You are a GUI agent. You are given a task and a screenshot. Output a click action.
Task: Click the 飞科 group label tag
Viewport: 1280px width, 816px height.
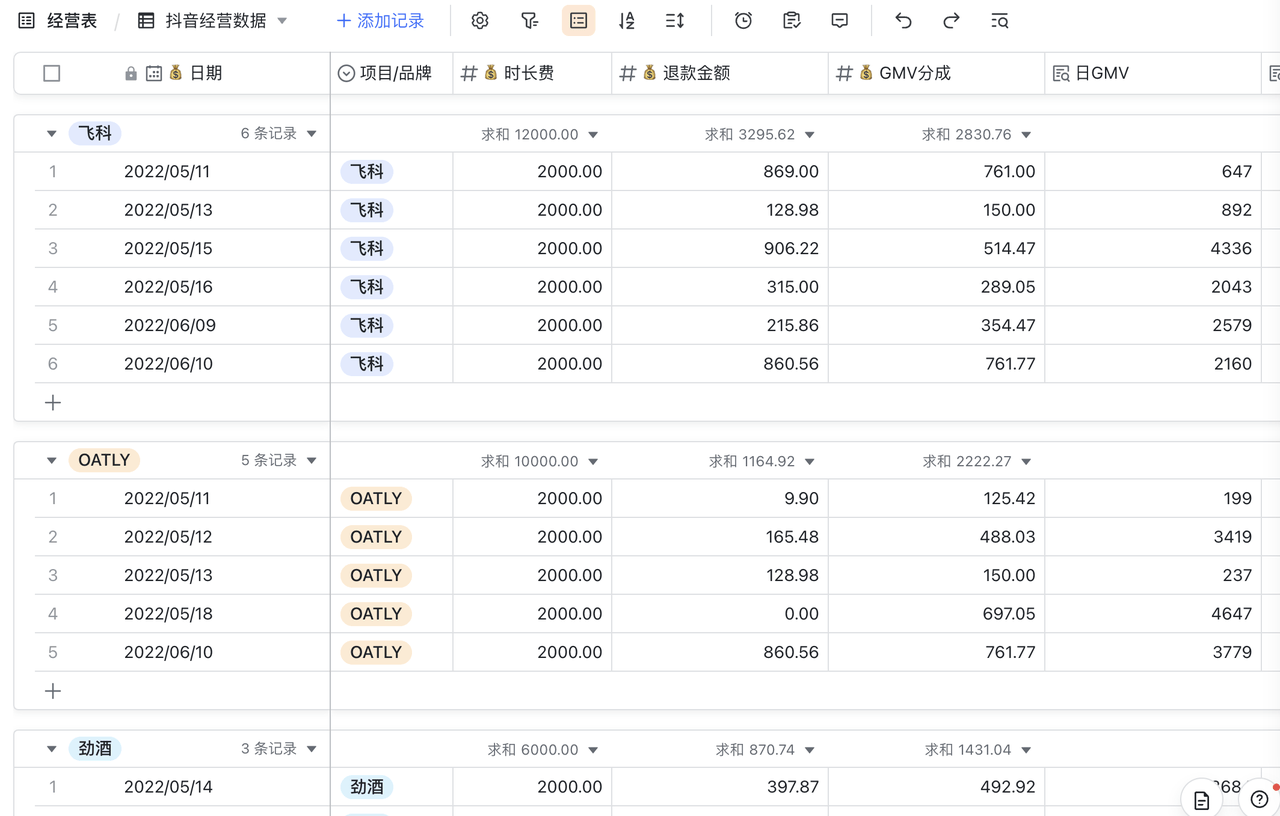[x=95, y=133]
